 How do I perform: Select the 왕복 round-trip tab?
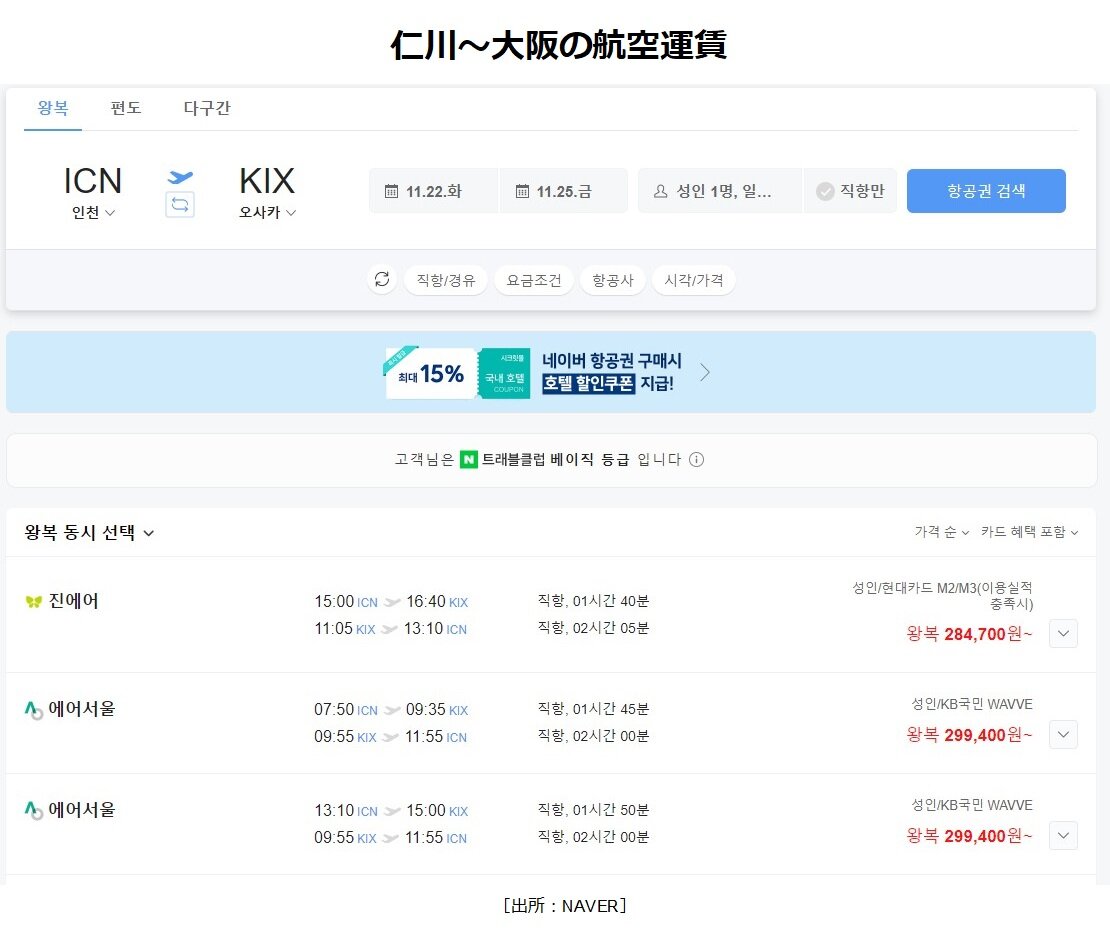tap(53, 108)
